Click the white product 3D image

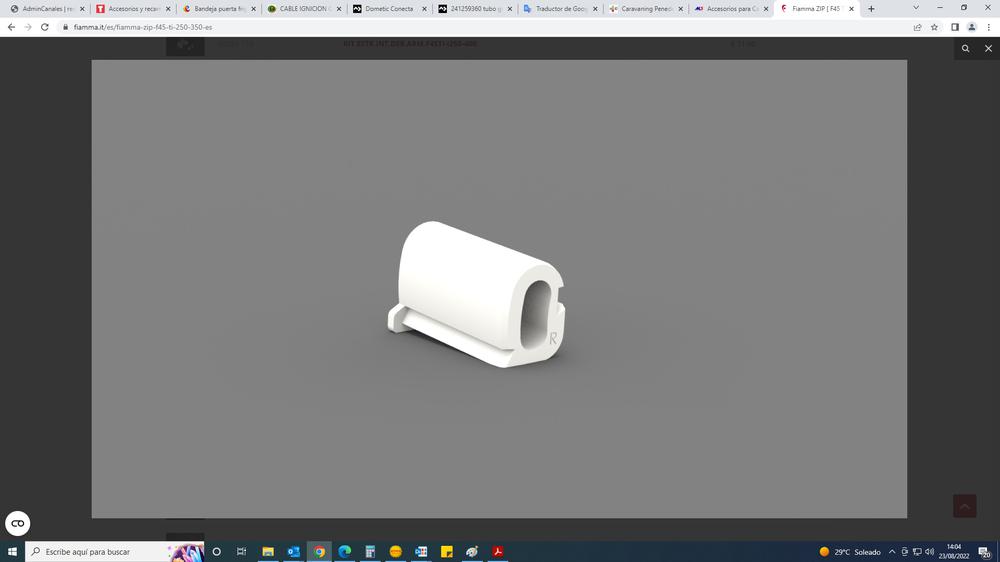(x=477, y=293)
